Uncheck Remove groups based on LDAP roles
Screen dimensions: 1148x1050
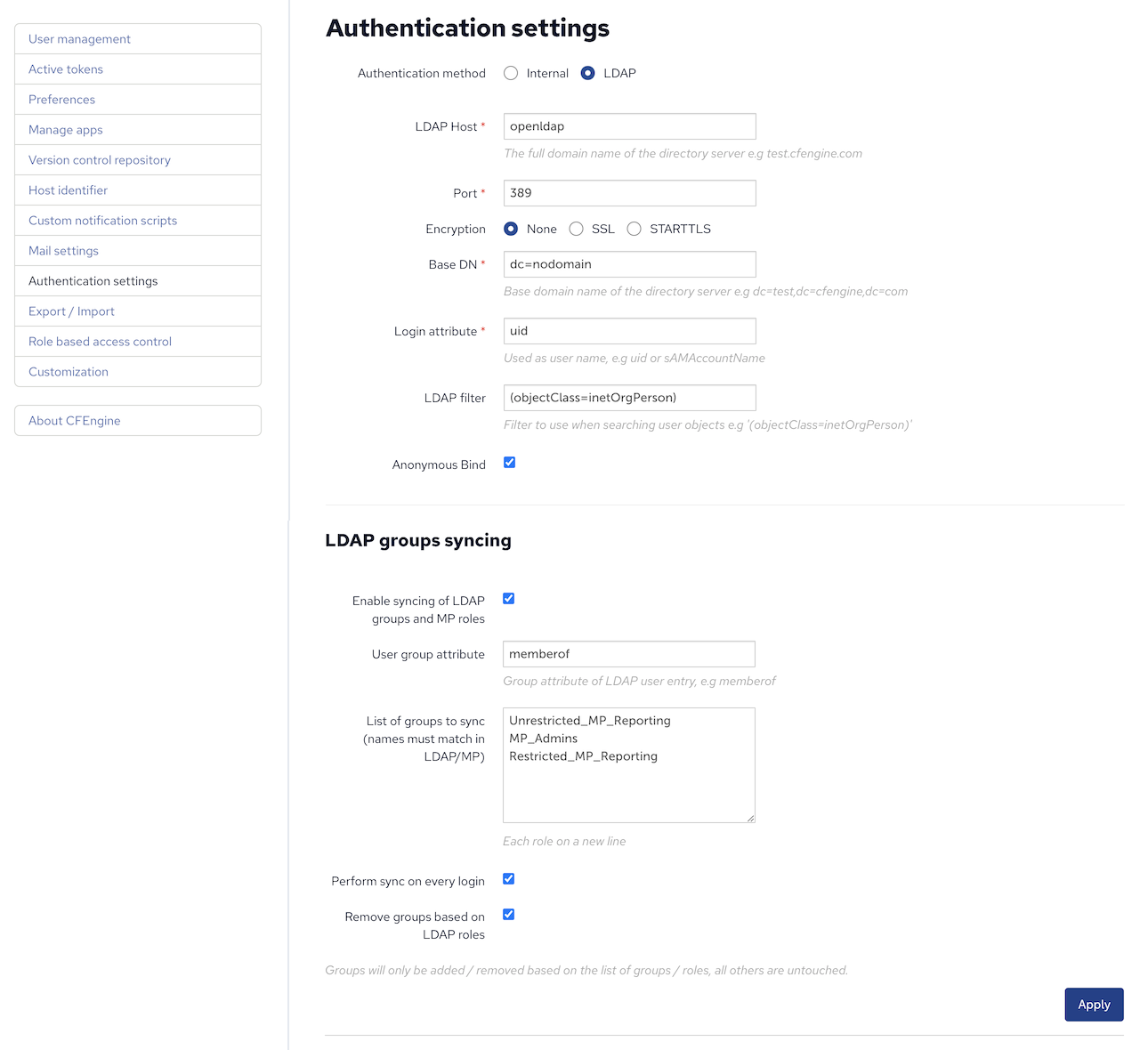pos(508,914)
